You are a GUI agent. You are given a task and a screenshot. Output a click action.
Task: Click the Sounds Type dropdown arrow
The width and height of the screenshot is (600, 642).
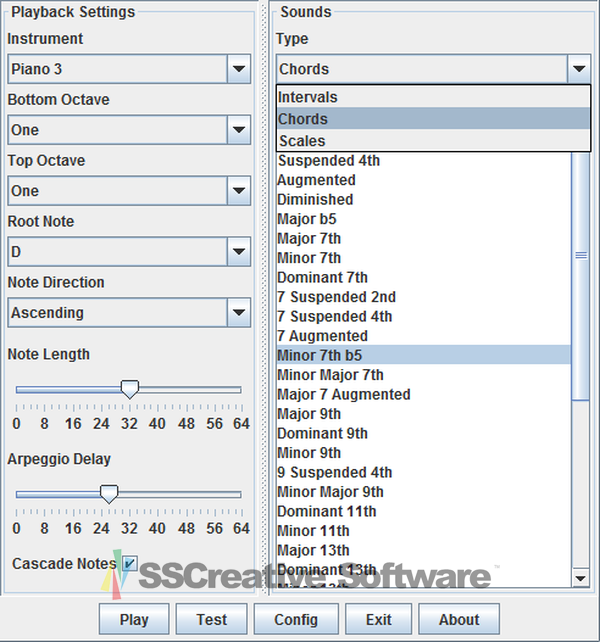pos(579,70)
